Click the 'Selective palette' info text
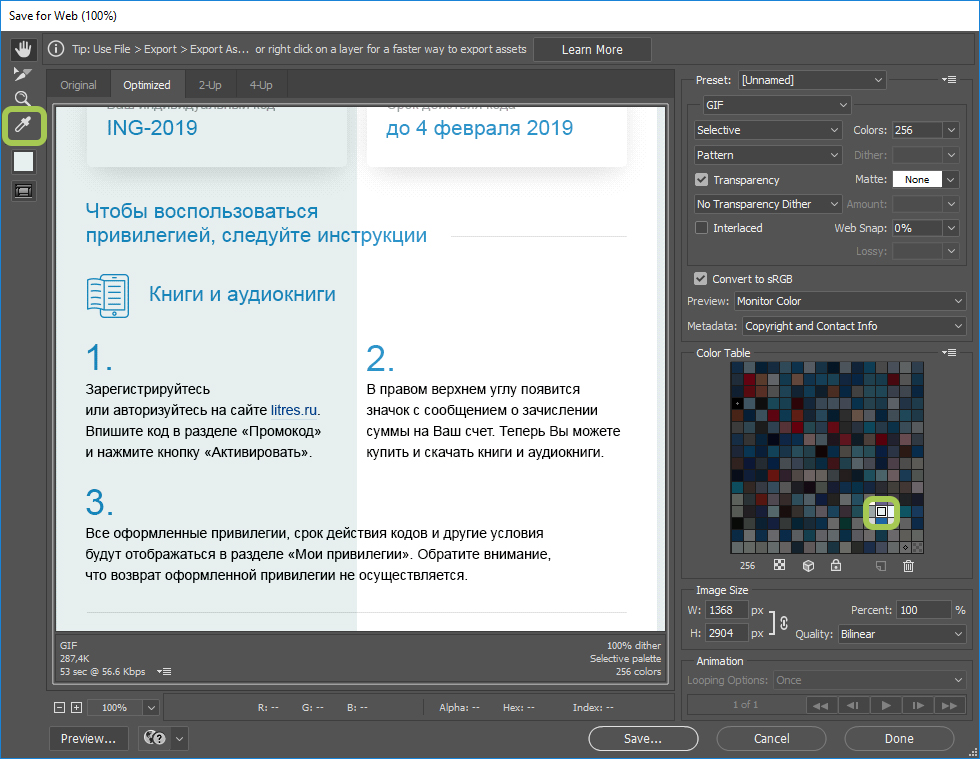This screenshot has width=980, height=759. coord(625,658)
